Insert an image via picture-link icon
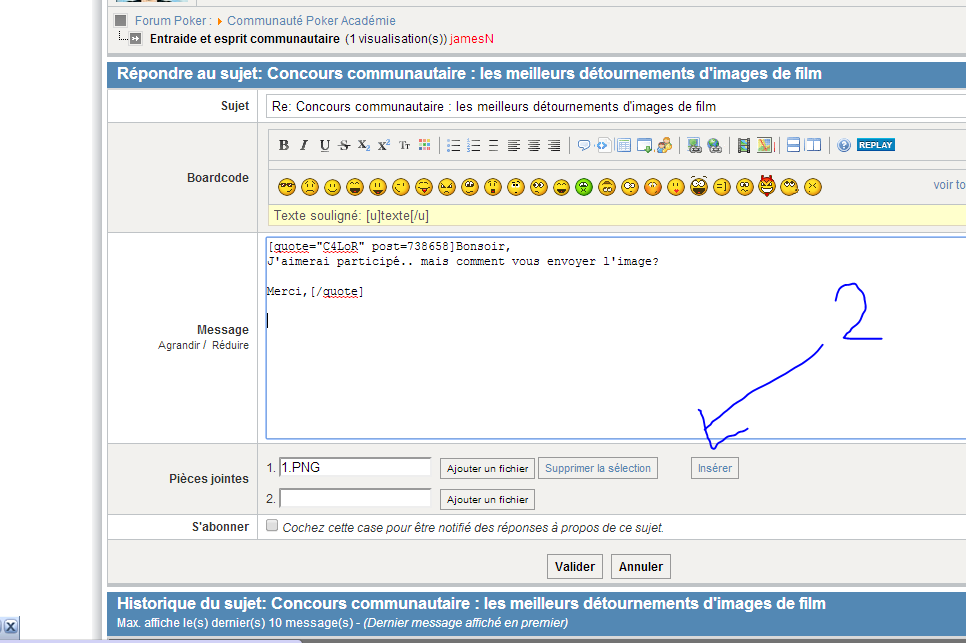 [694, 145]
